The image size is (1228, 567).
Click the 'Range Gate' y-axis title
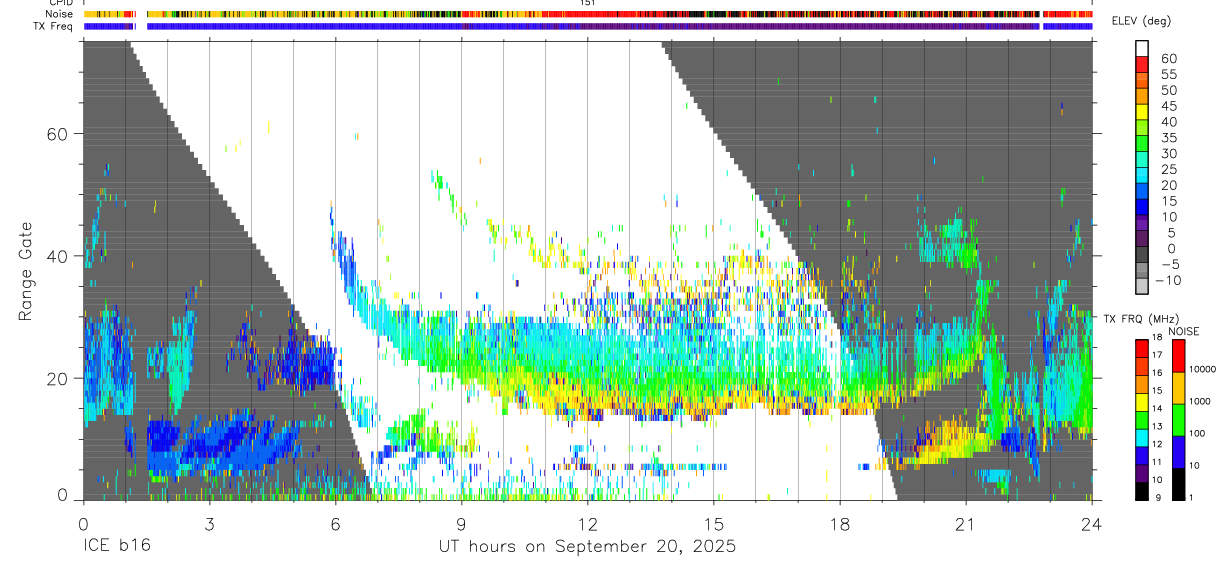(x=27, y=272)
